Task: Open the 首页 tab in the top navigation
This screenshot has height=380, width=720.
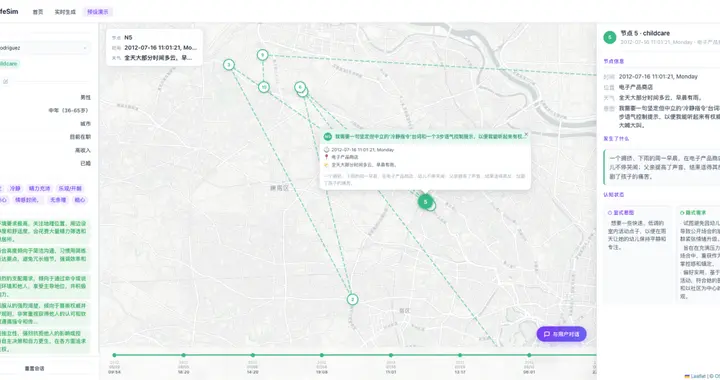Action: [38, 12]
